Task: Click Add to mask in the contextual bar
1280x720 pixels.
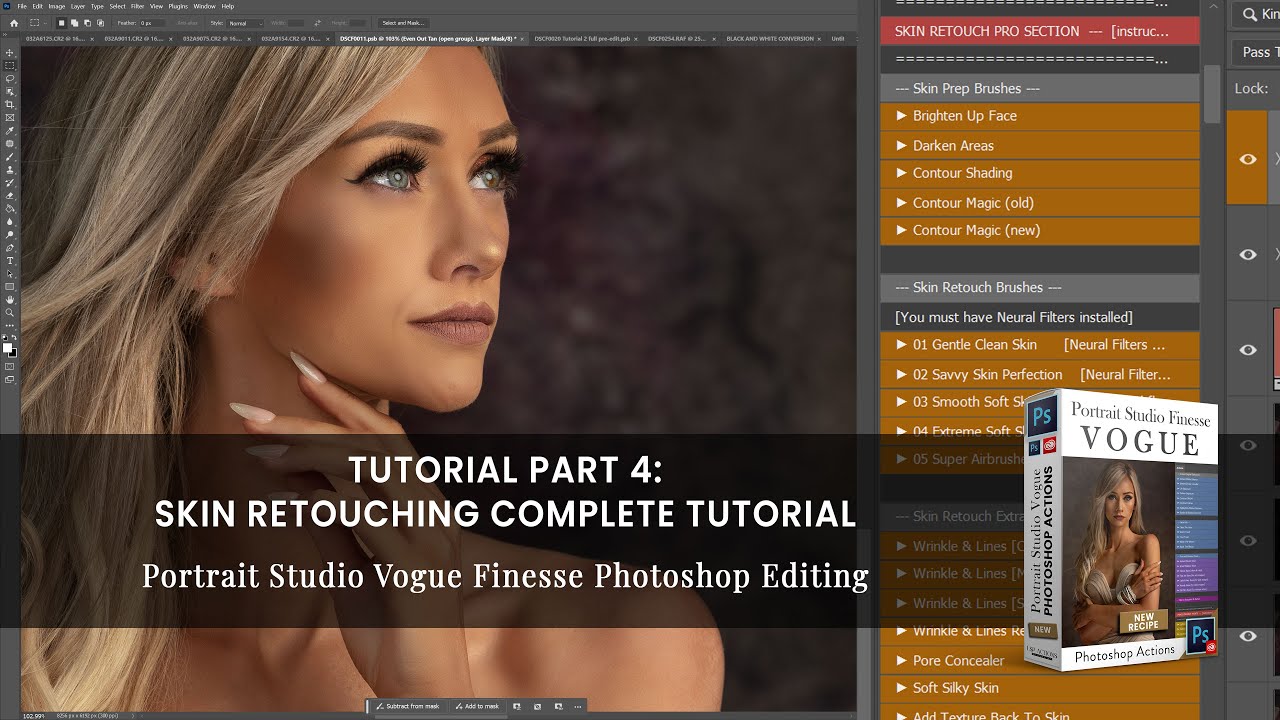Action: [476, 706]
